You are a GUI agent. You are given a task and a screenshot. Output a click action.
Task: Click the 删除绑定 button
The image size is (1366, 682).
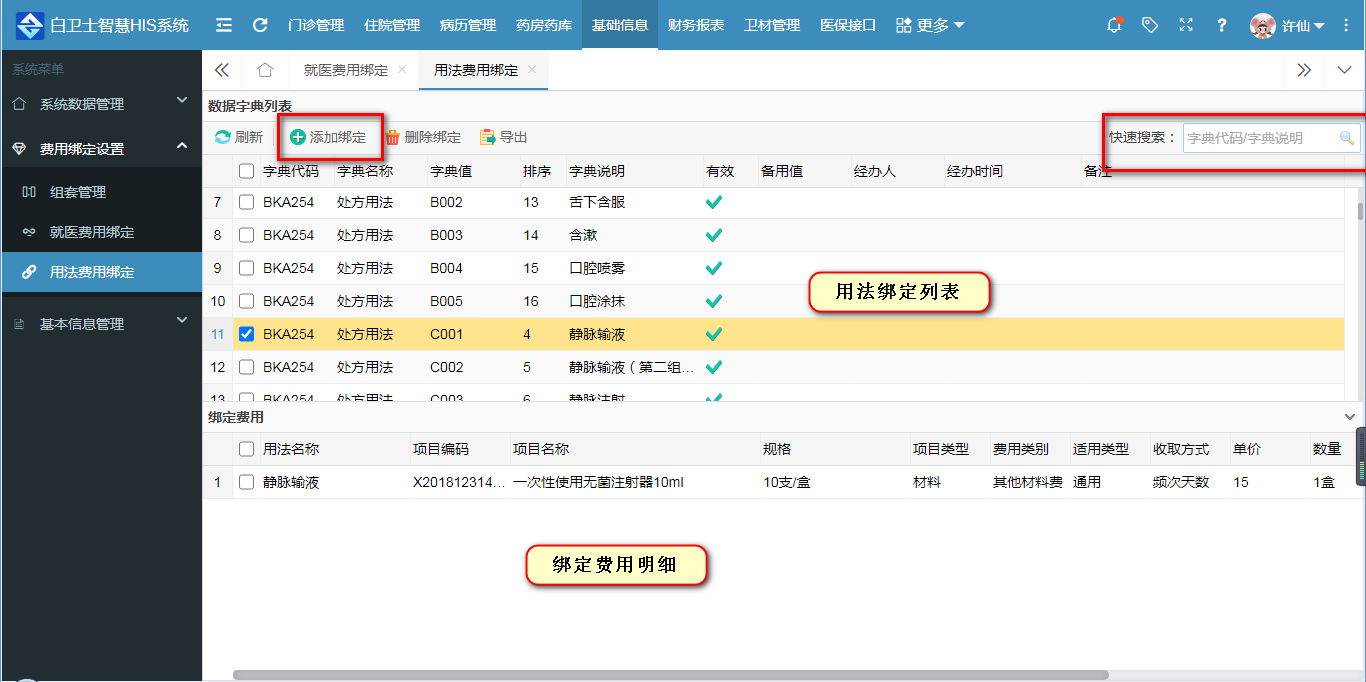tap(423, 137)
